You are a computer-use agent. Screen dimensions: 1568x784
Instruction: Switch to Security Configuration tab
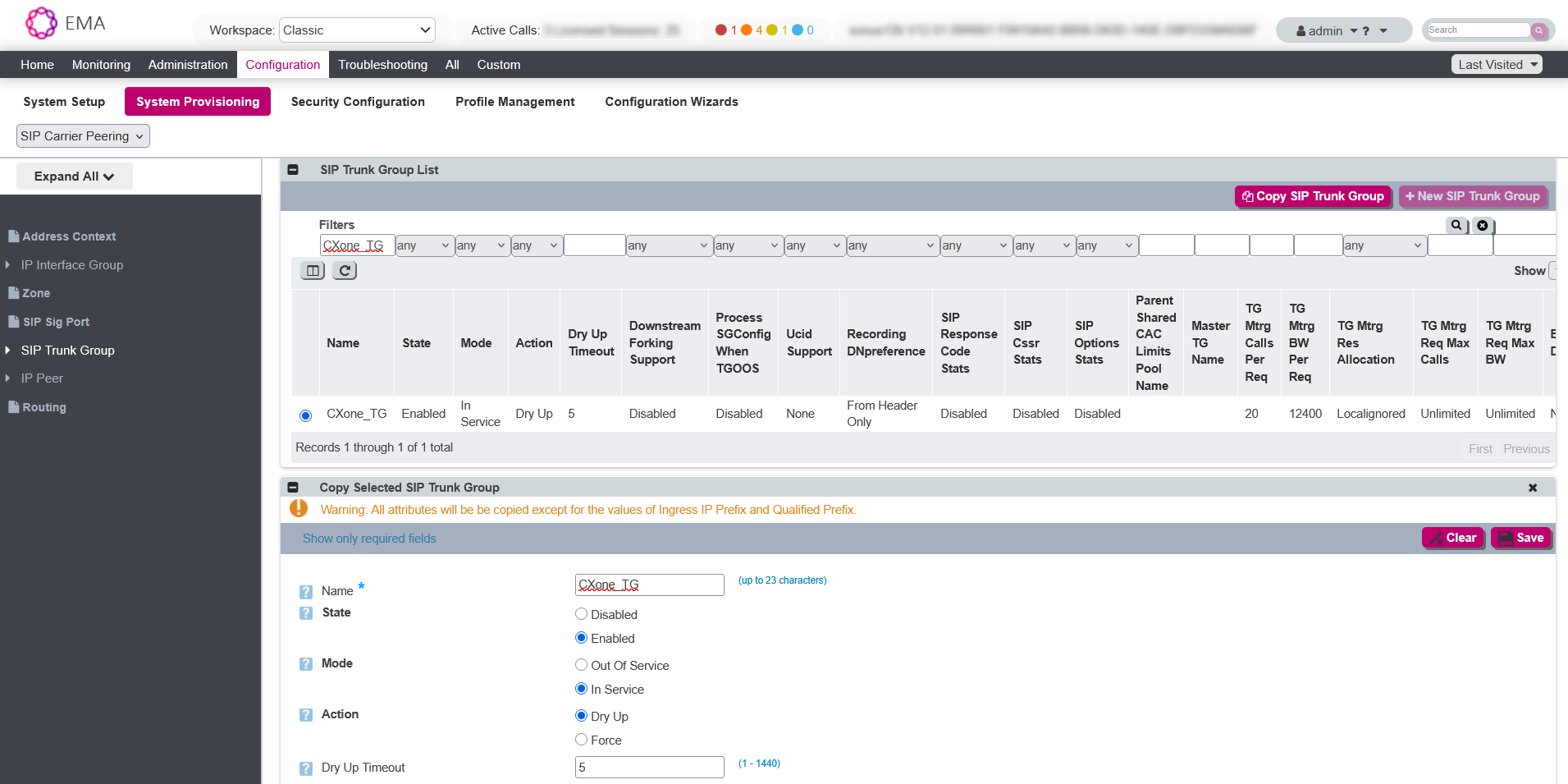[358, 102]
